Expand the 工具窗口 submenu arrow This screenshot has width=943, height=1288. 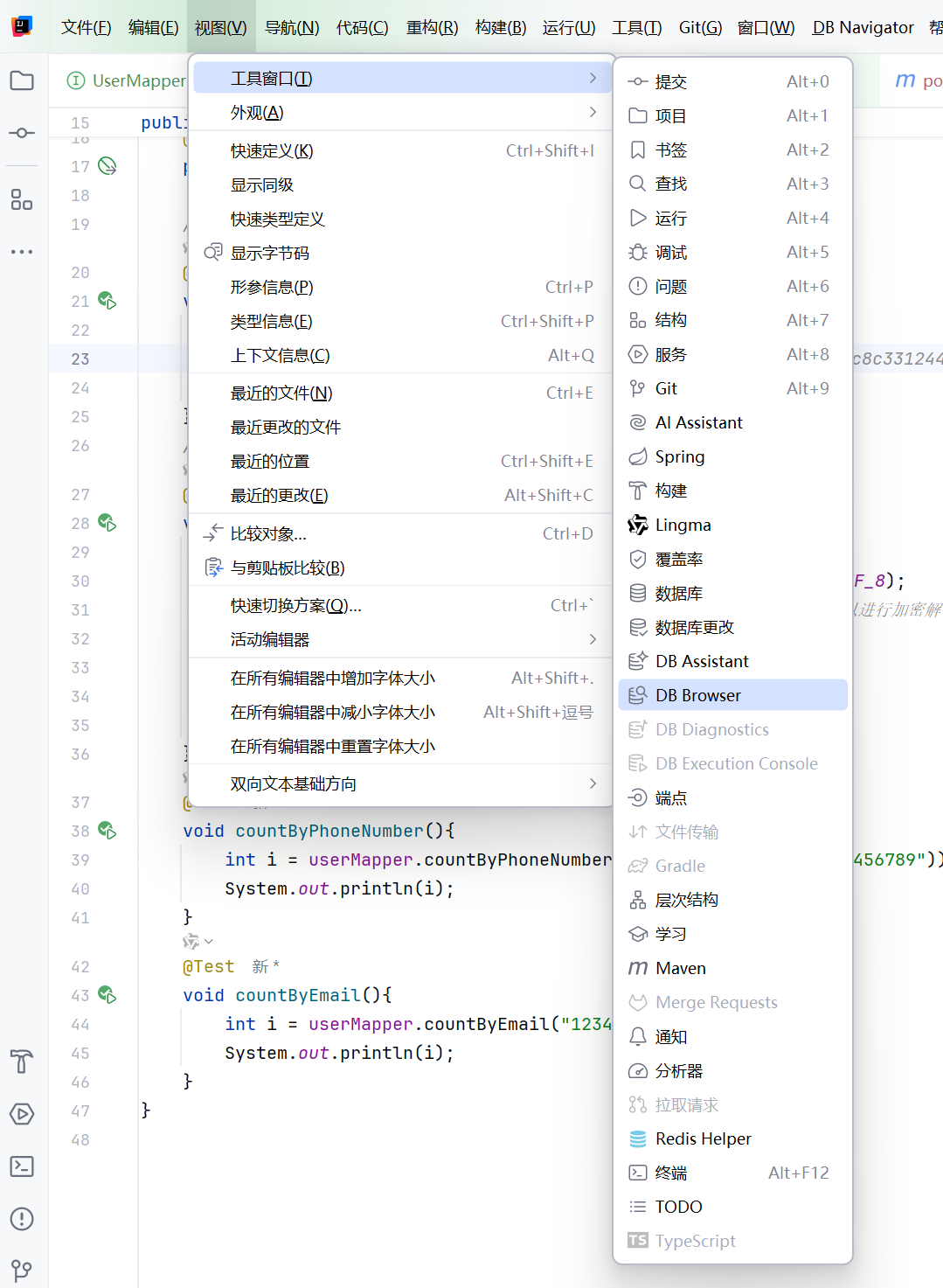point(593,78)
